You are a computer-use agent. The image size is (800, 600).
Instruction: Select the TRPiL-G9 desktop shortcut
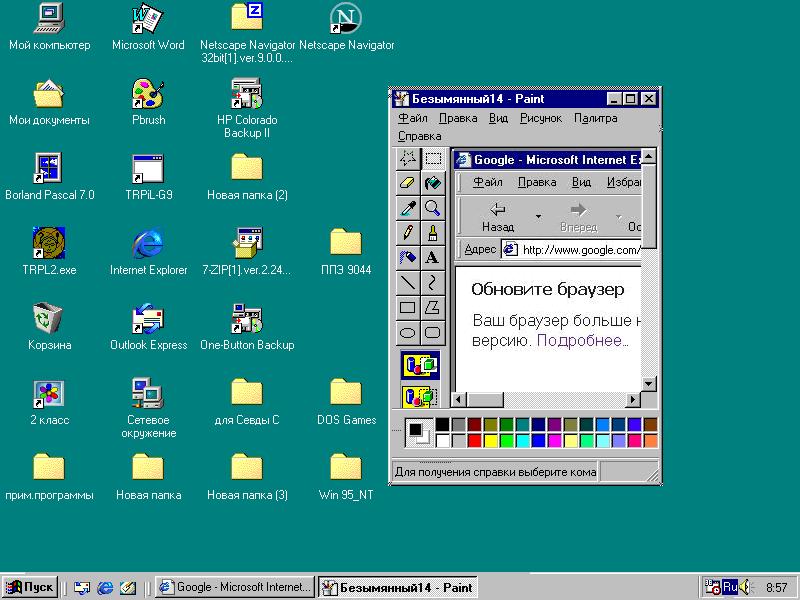tap(148, 177)
